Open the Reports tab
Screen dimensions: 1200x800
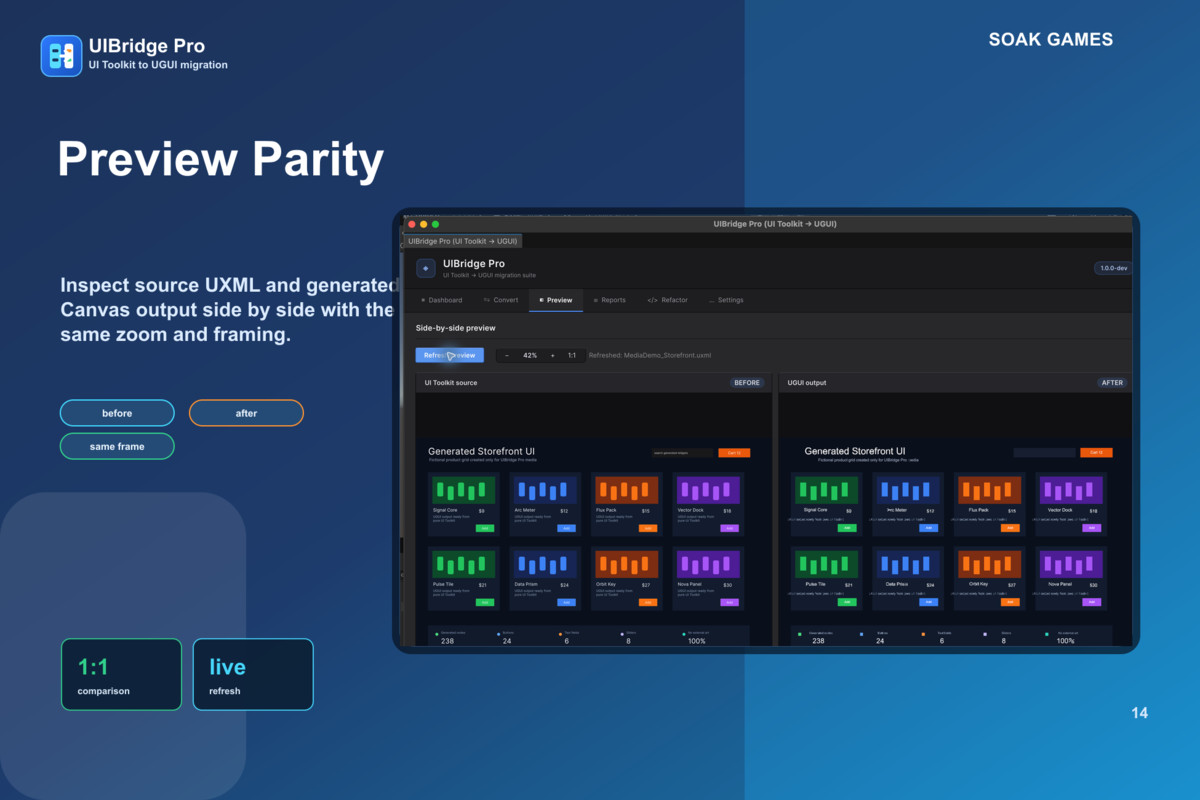click(609, 300)
